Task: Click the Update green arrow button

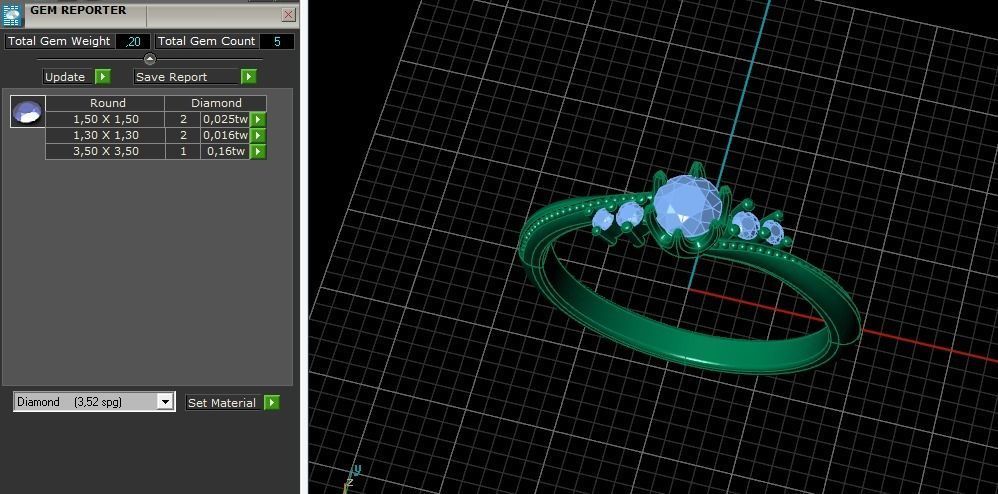Action: coord(102,77)
